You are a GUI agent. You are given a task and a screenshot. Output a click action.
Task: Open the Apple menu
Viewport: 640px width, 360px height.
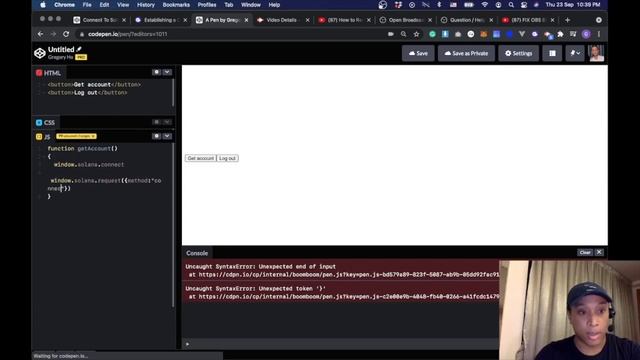43,5
